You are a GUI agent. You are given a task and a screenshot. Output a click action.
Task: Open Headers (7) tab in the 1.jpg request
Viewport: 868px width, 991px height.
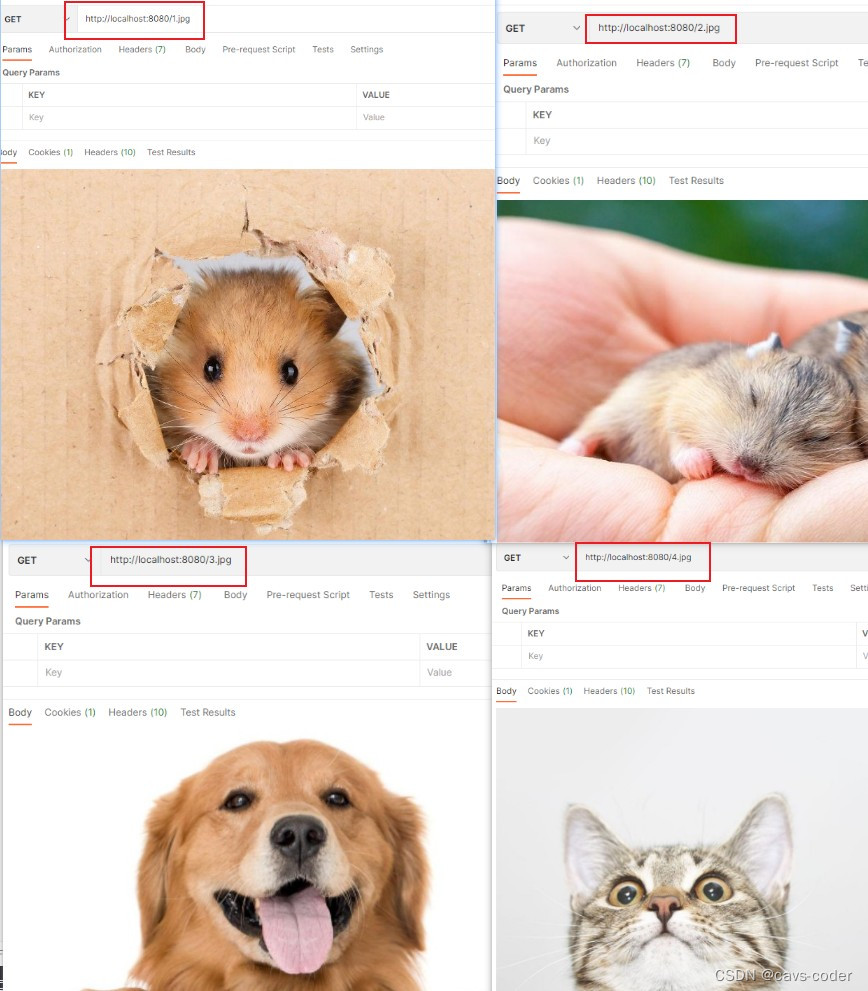click(x=142, y=49)
